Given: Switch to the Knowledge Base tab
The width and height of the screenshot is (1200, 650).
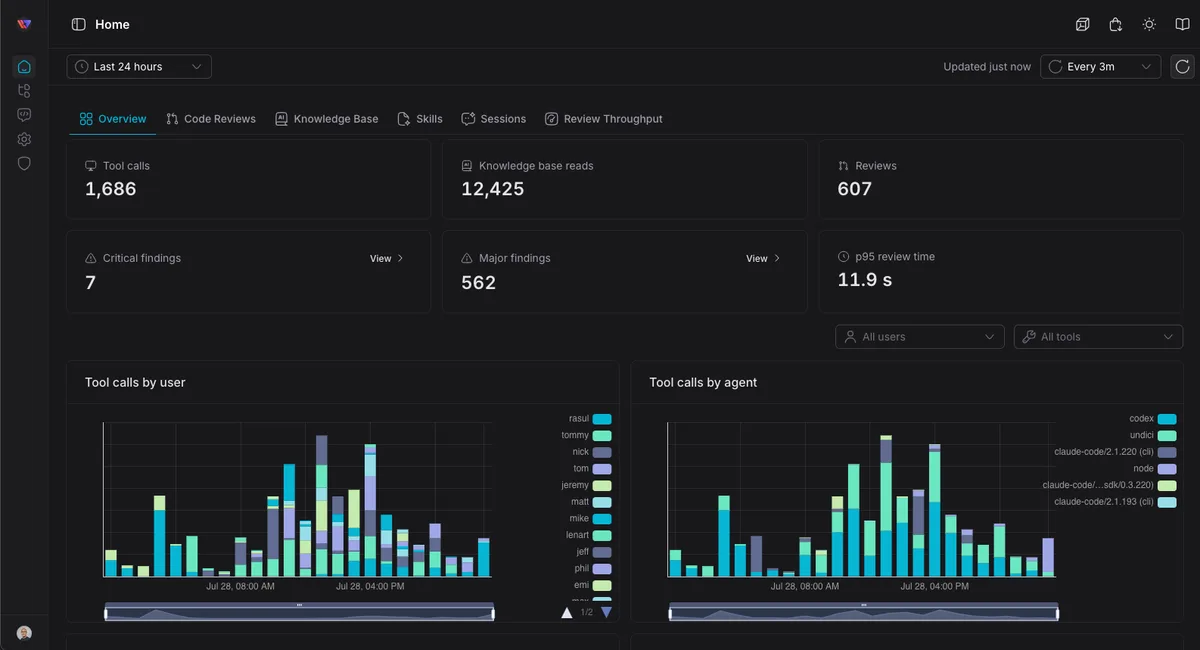Looking at the screenshot, I should point(327,119).
